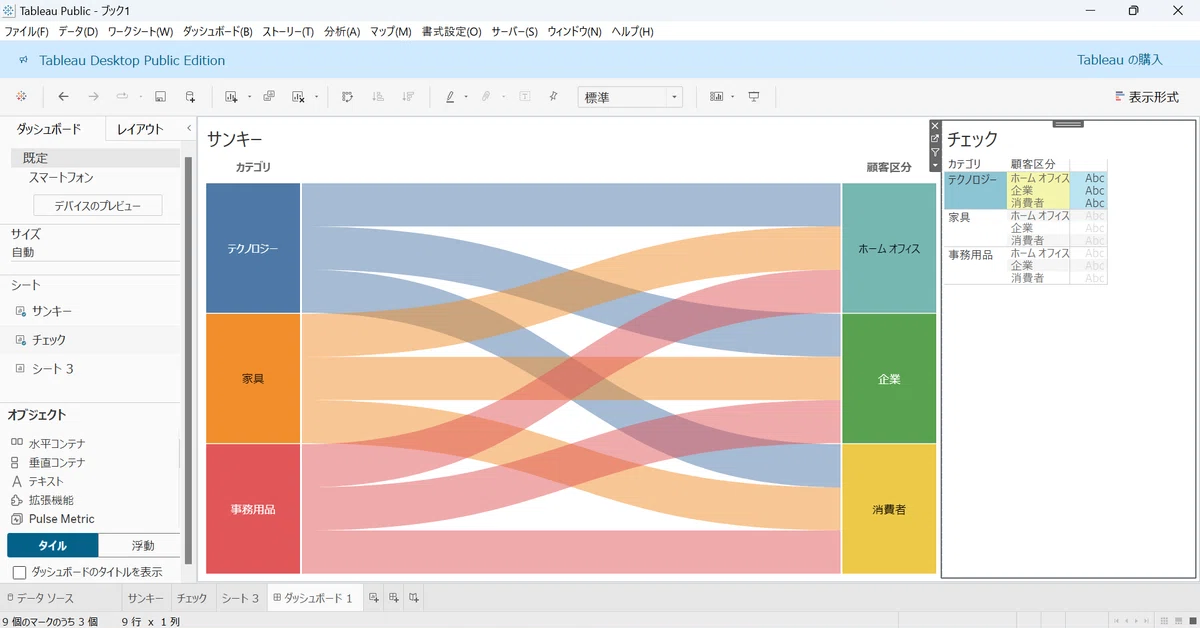Click the red 事務用品 category block
This screenshot has width=1200, height=628.
coord(253,509)
